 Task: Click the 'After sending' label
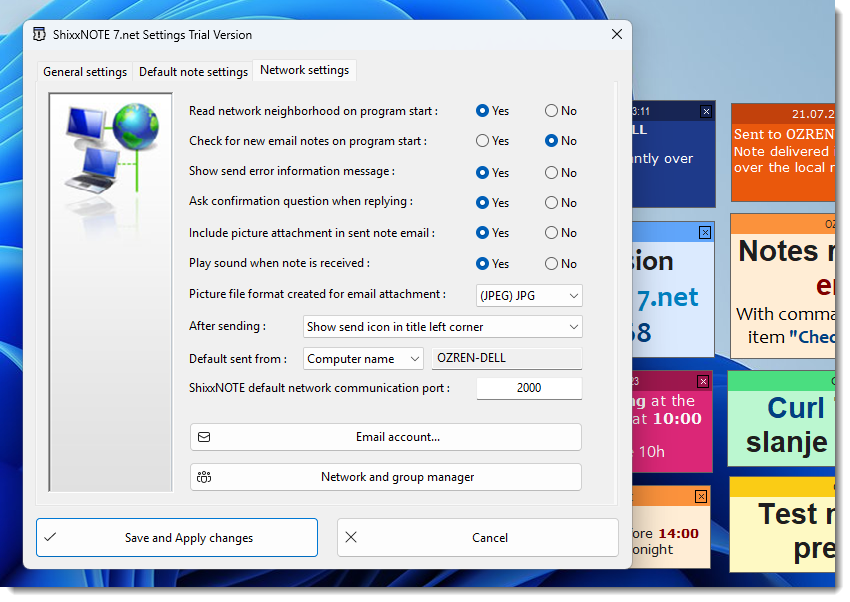(227, 326)
